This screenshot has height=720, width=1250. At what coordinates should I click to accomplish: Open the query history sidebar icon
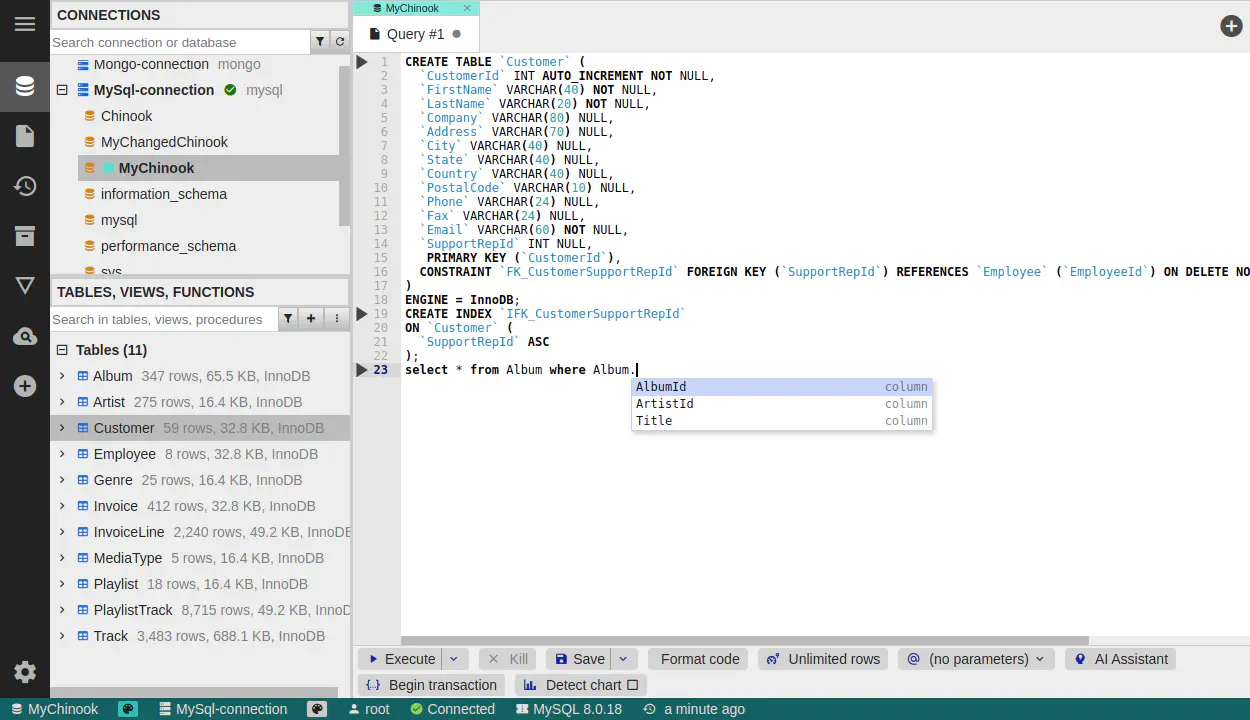(25, 186)
